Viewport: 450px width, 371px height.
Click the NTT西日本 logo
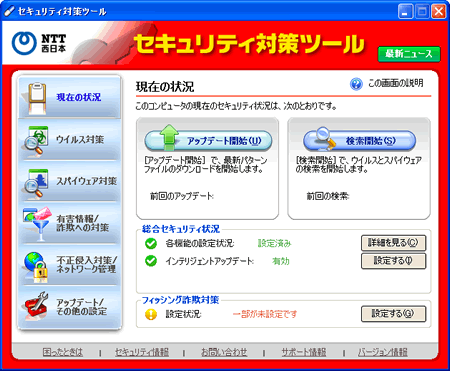click(39, 43)
